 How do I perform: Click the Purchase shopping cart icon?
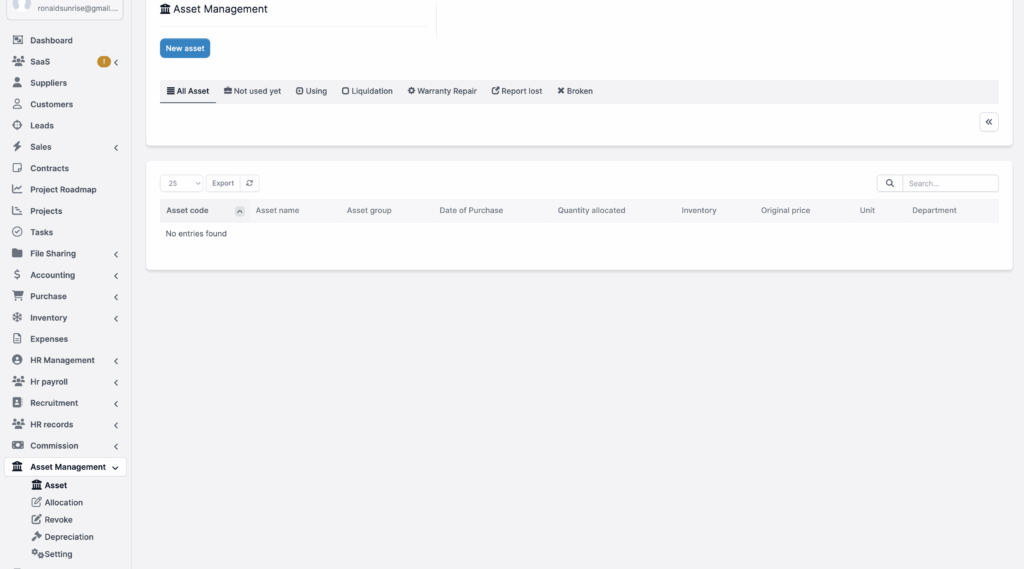17,296
